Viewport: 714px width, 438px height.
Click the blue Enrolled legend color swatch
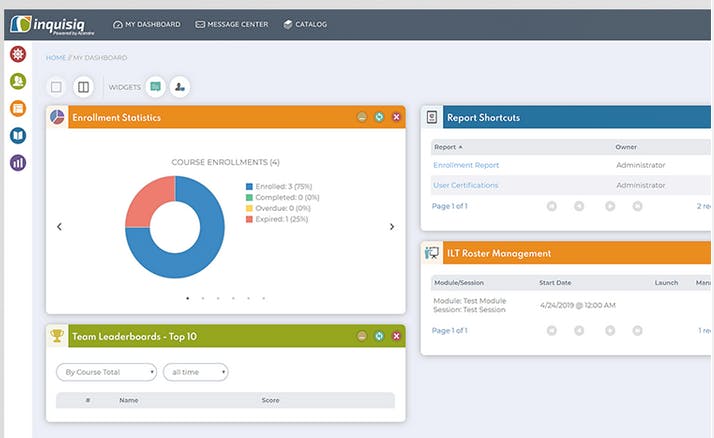pyautogui.click(x=249, y=186)
